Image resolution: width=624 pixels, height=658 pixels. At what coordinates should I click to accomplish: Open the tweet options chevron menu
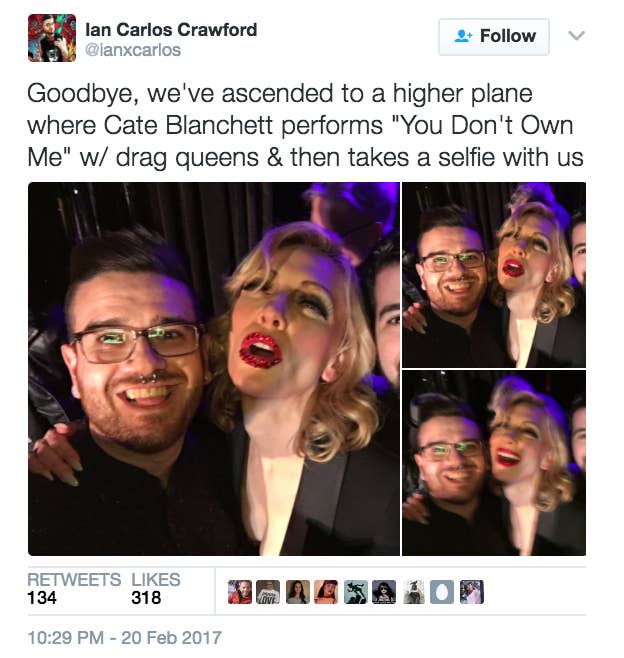click(x=577, y=36)
